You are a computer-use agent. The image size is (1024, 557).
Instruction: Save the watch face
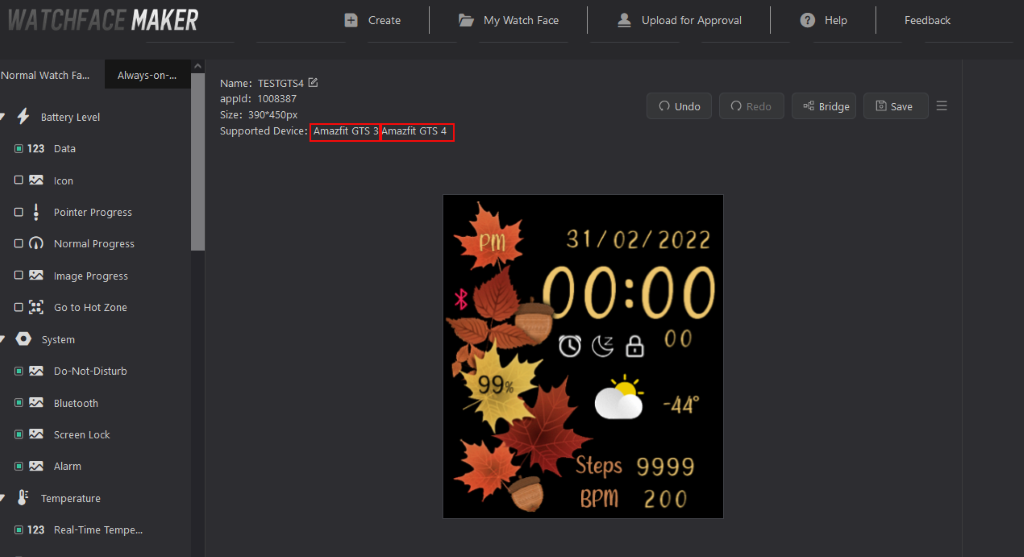tap(895, 106)
